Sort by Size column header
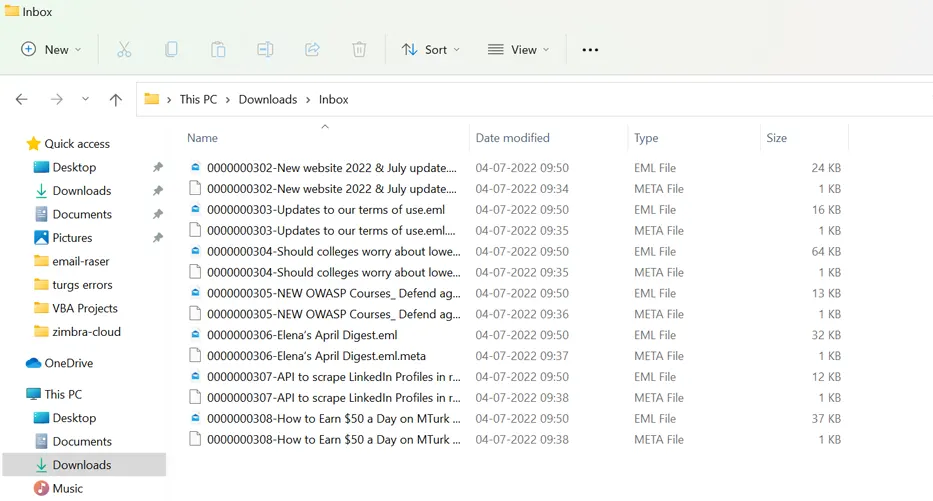 point(776,138)
